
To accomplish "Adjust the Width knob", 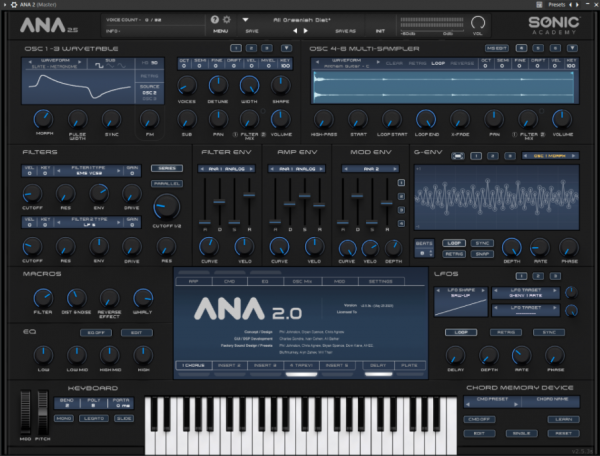I will [249, 85].
